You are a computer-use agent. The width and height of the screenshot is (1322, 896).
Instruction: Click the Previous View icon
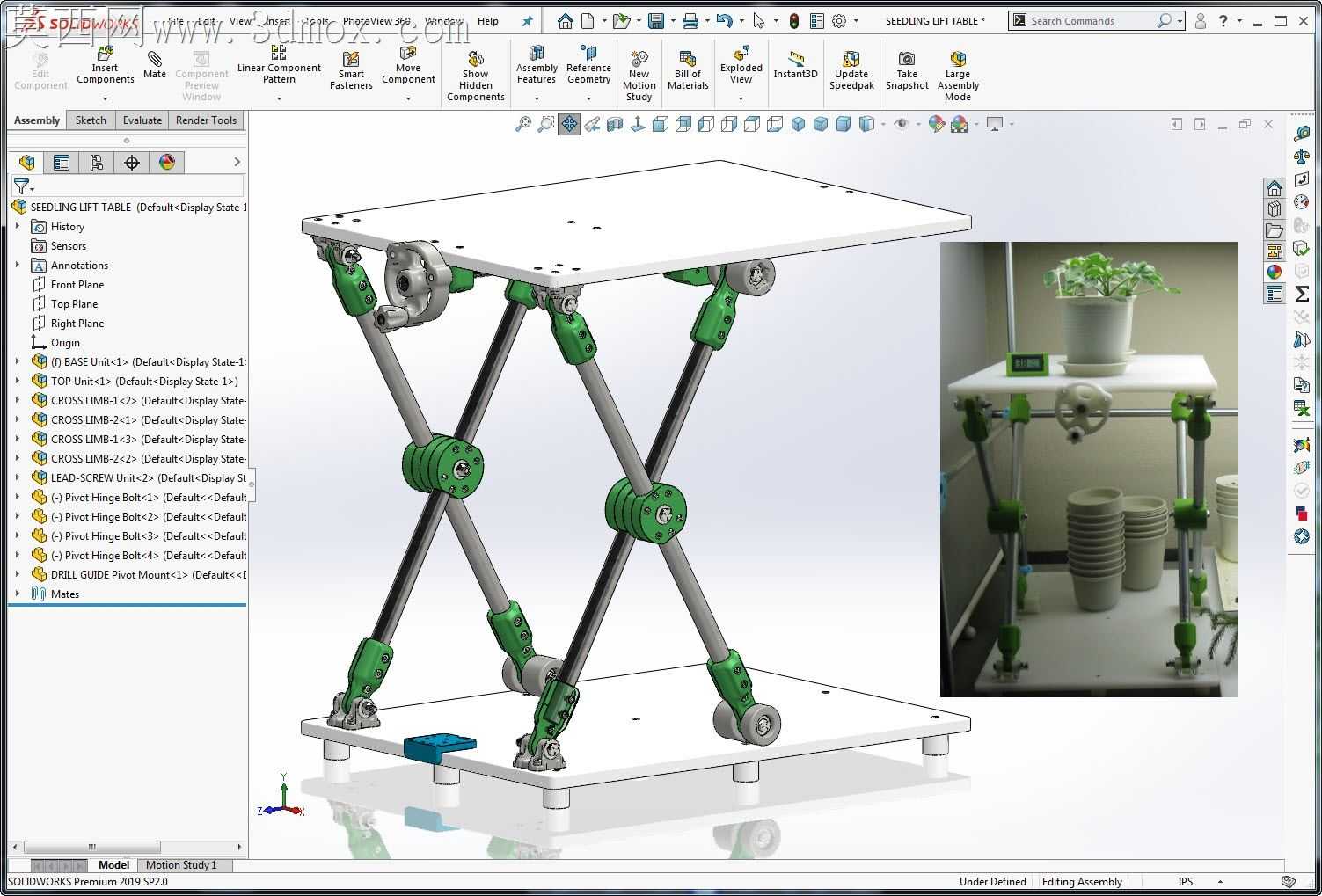[x=592, y=124]
